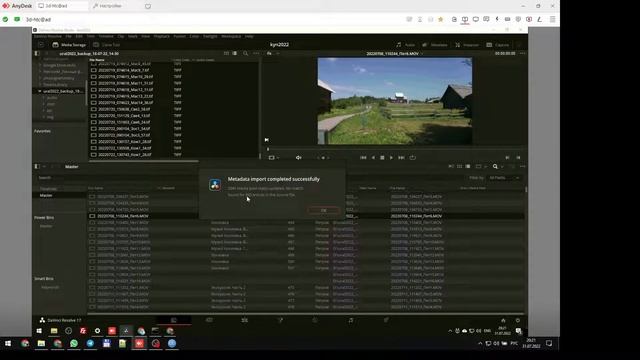Mute the viewer audio speaker icon
The image size is (640, 360).
click(298, 158)
